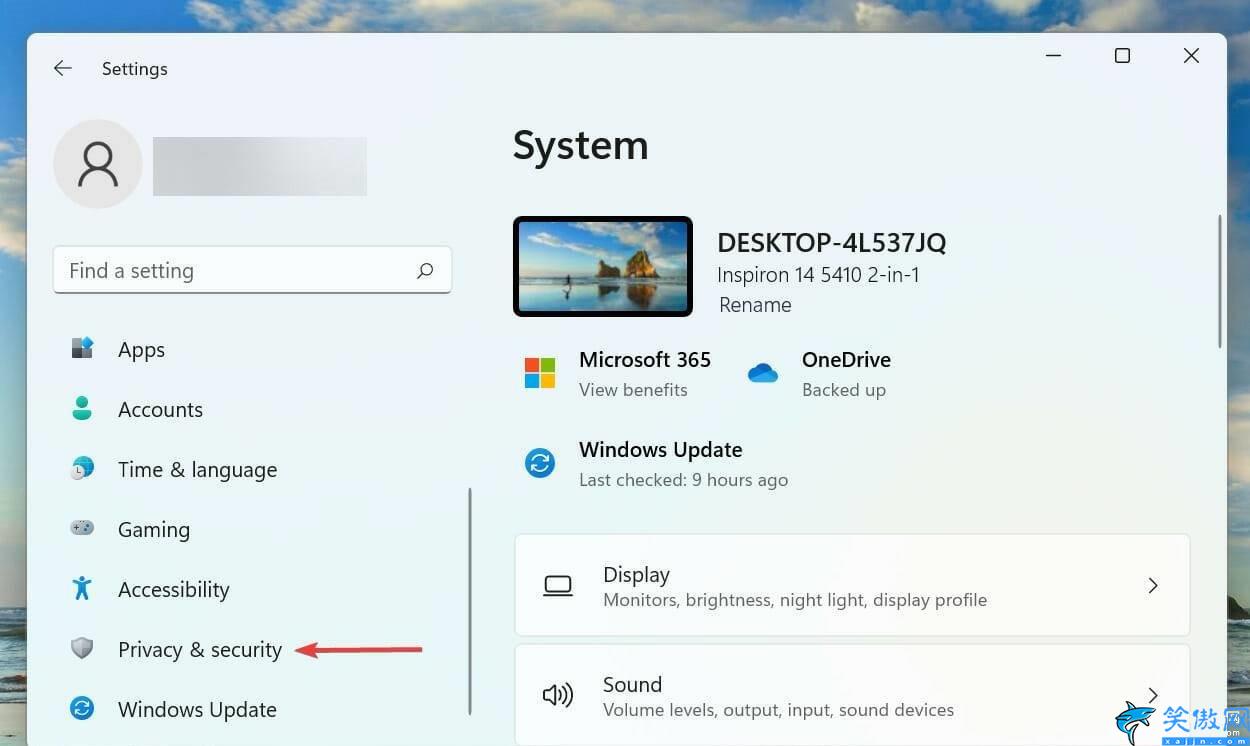Open the Display settings card
This screenshot has width=1250, height=746.
coord(852,585)
